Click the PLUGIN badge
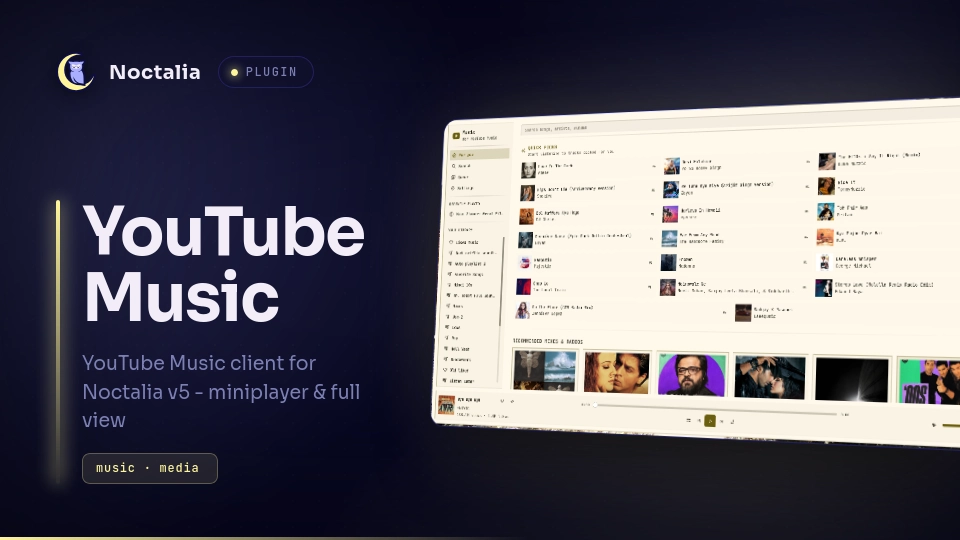Viewport: 960px width, 540px height. coord(266,72)
